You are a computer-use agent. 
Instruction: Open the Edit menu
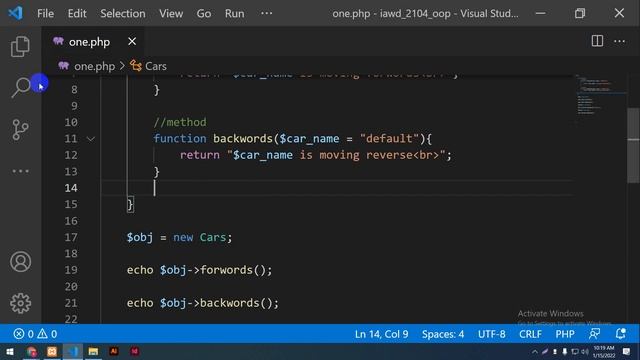point(77,13)
